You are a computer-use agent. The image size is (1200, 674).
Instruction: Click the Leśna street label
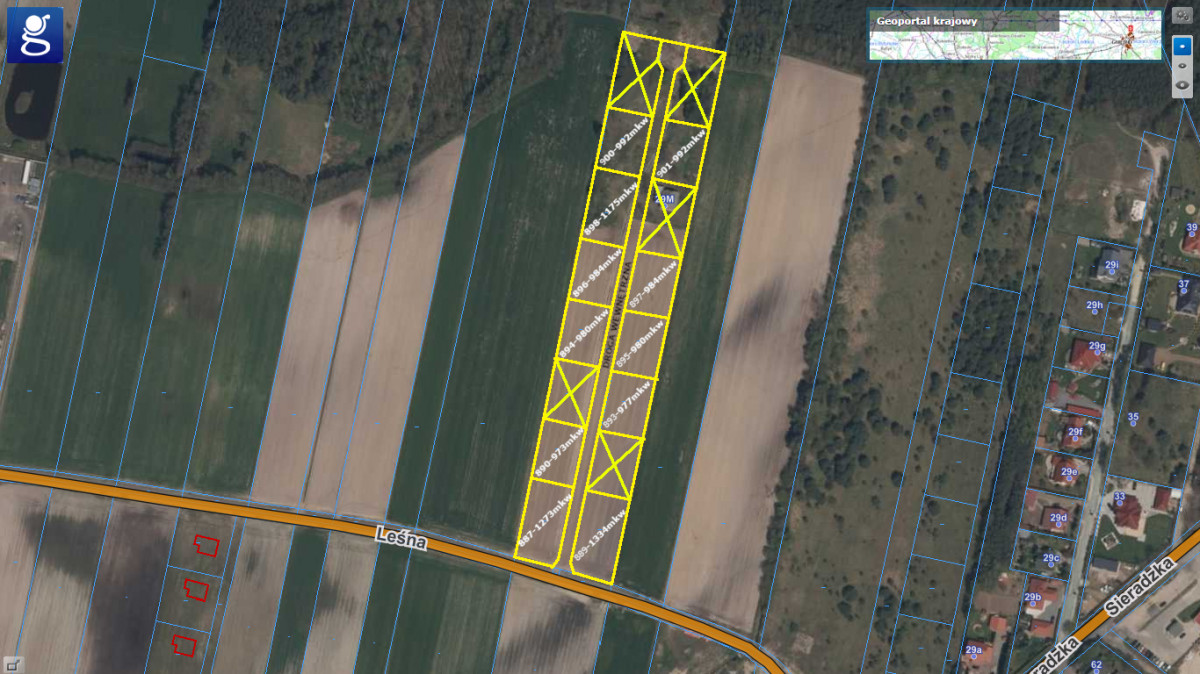point(402,539)
